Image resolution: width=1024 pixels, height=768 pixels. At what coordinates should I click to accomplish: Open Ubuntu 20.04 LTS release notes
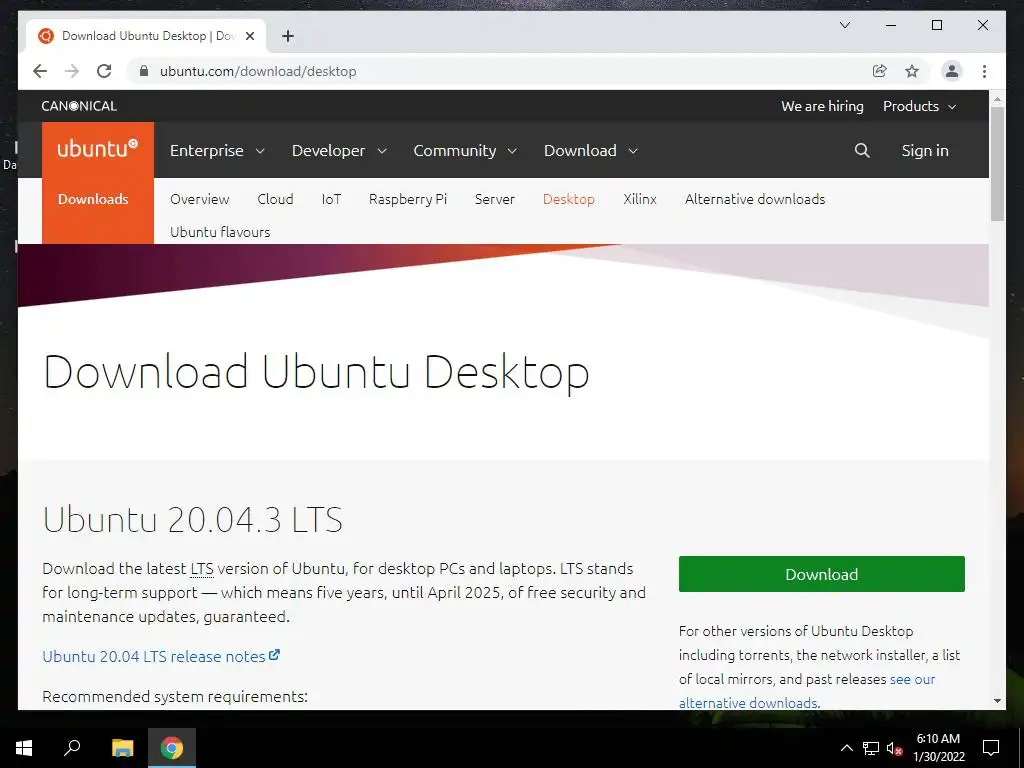click(x=161, y=656)
